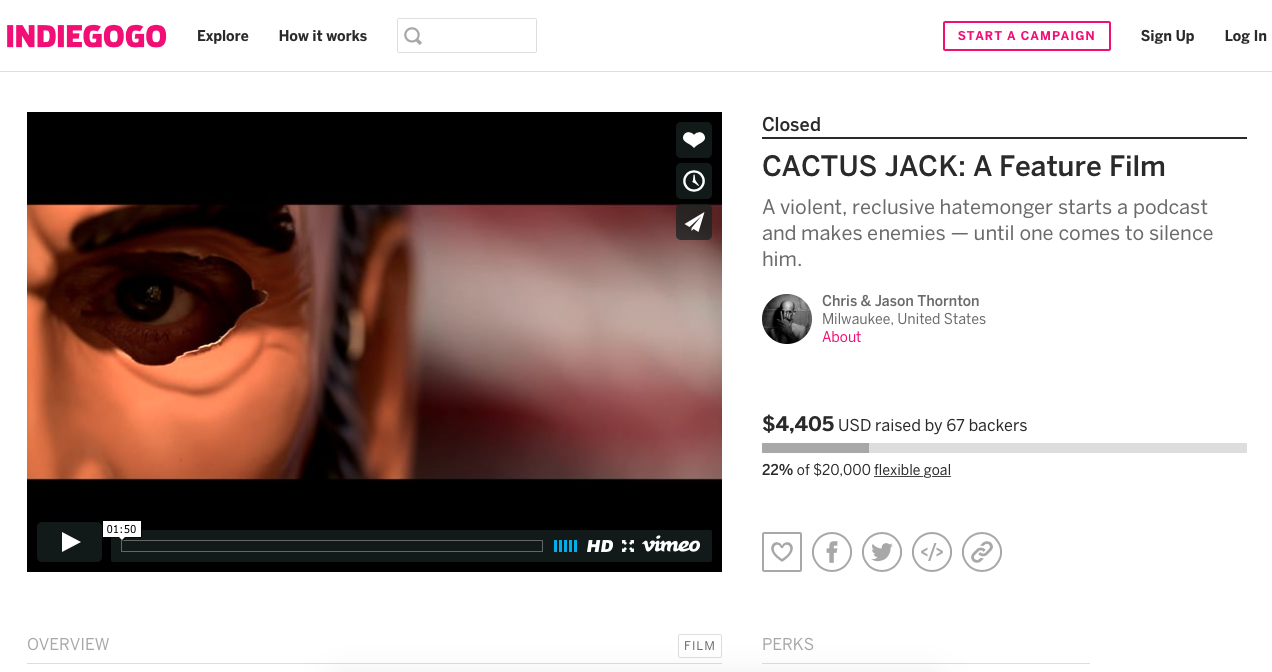
Task: Open the Indiegogo logo homepage link
Action: pyautogui.click(x=86, y=36)
